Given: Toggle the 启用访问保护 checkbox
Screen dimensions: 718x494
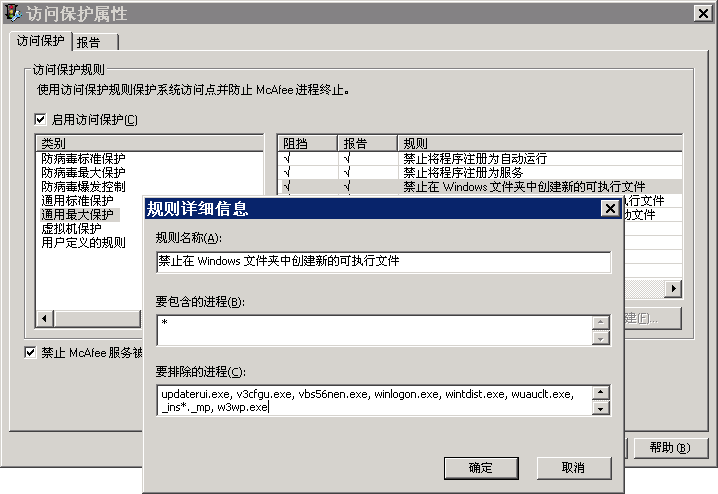Looking at the screenshot, I should click(40, 119).
